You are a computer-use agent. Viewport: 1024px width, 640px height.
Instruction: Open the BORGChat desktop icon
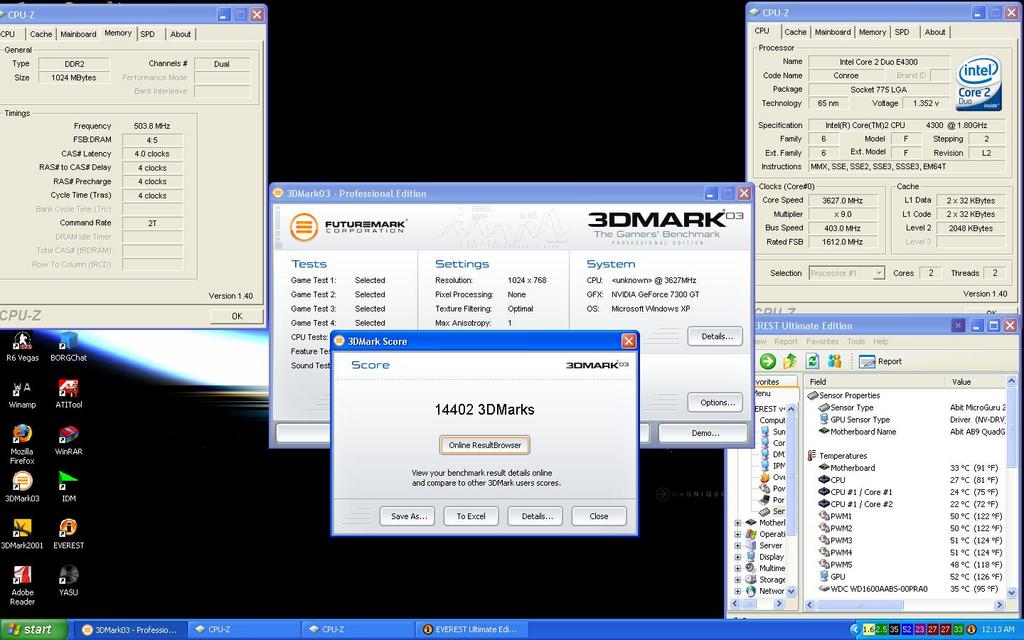coord(69,346)
